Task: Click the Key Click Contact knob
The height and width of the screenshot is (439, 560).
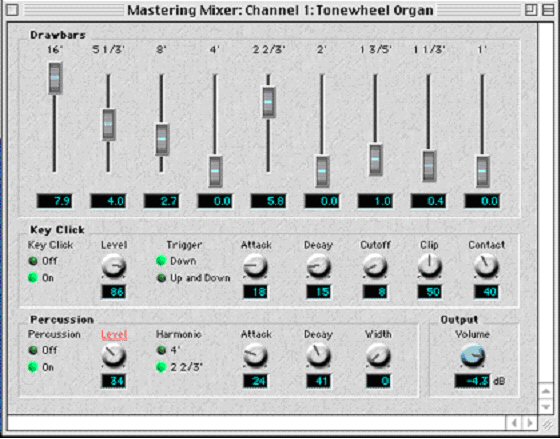Action: click(486, 266)
